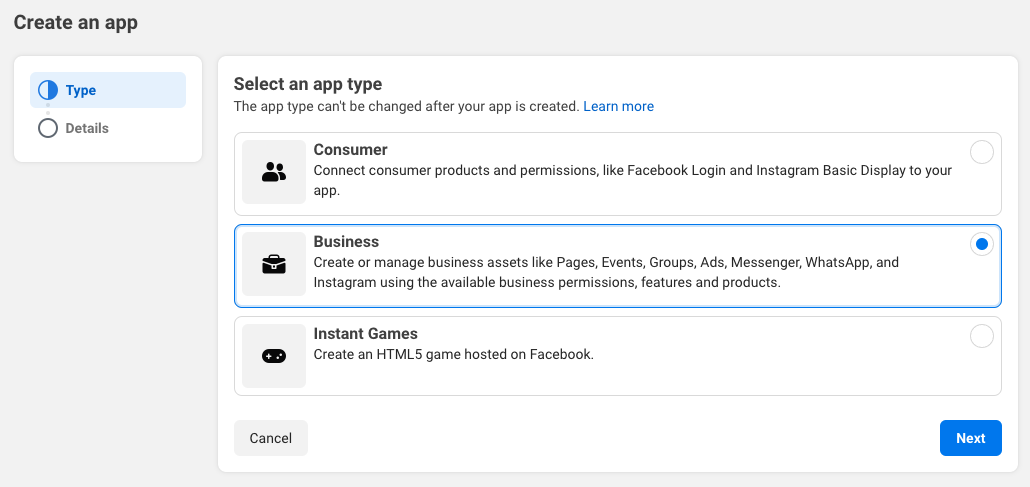Open the Learn more link
1030x487 pixels.
point(618,106)
